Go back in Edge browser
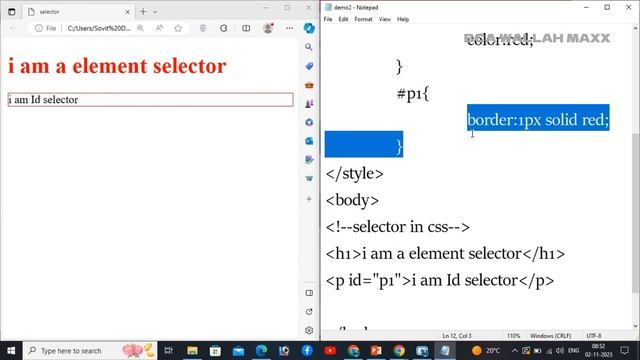The image size is (640, 360). coord(13,28)
